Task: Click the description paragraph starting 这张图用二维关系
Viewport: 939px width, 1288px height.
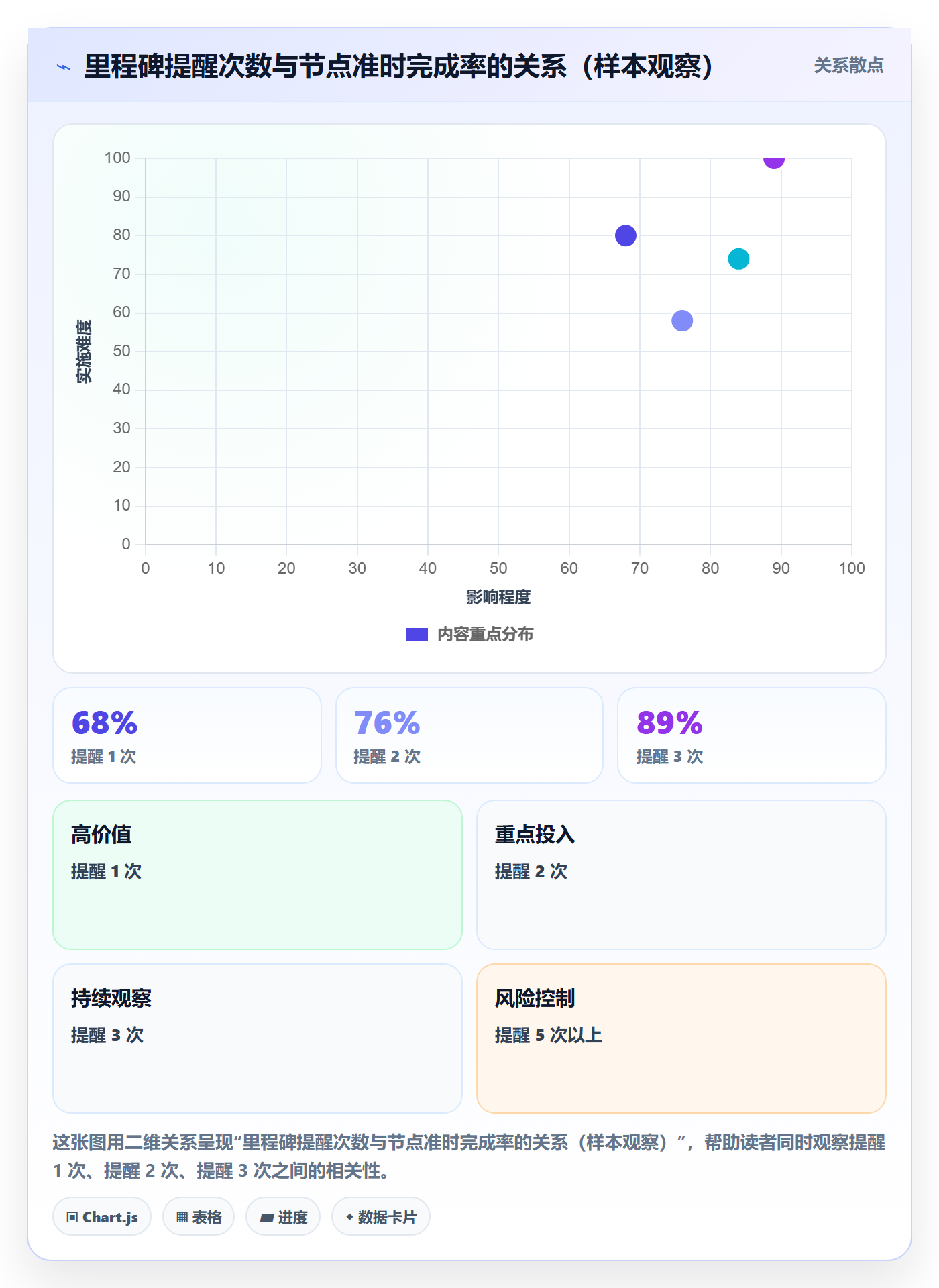Action: (469, 1157)
